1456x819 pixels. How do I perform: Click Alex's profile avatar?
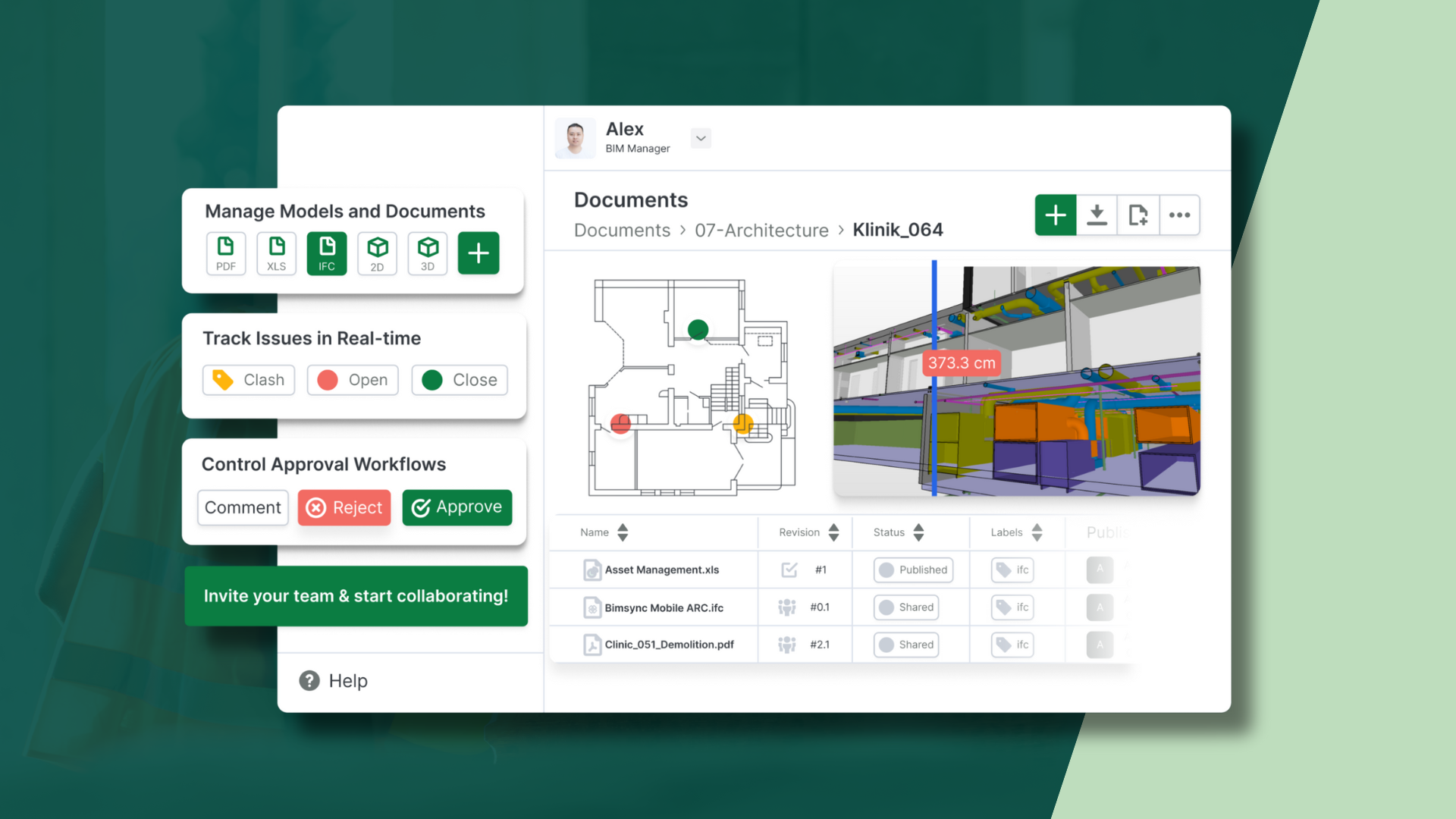576,138
